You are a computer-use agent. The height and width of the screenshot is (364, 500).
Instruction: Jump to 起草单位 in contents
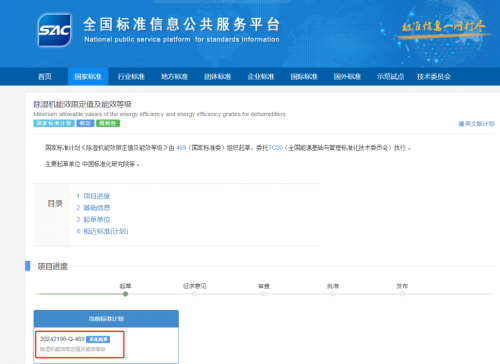pos(93,219)
